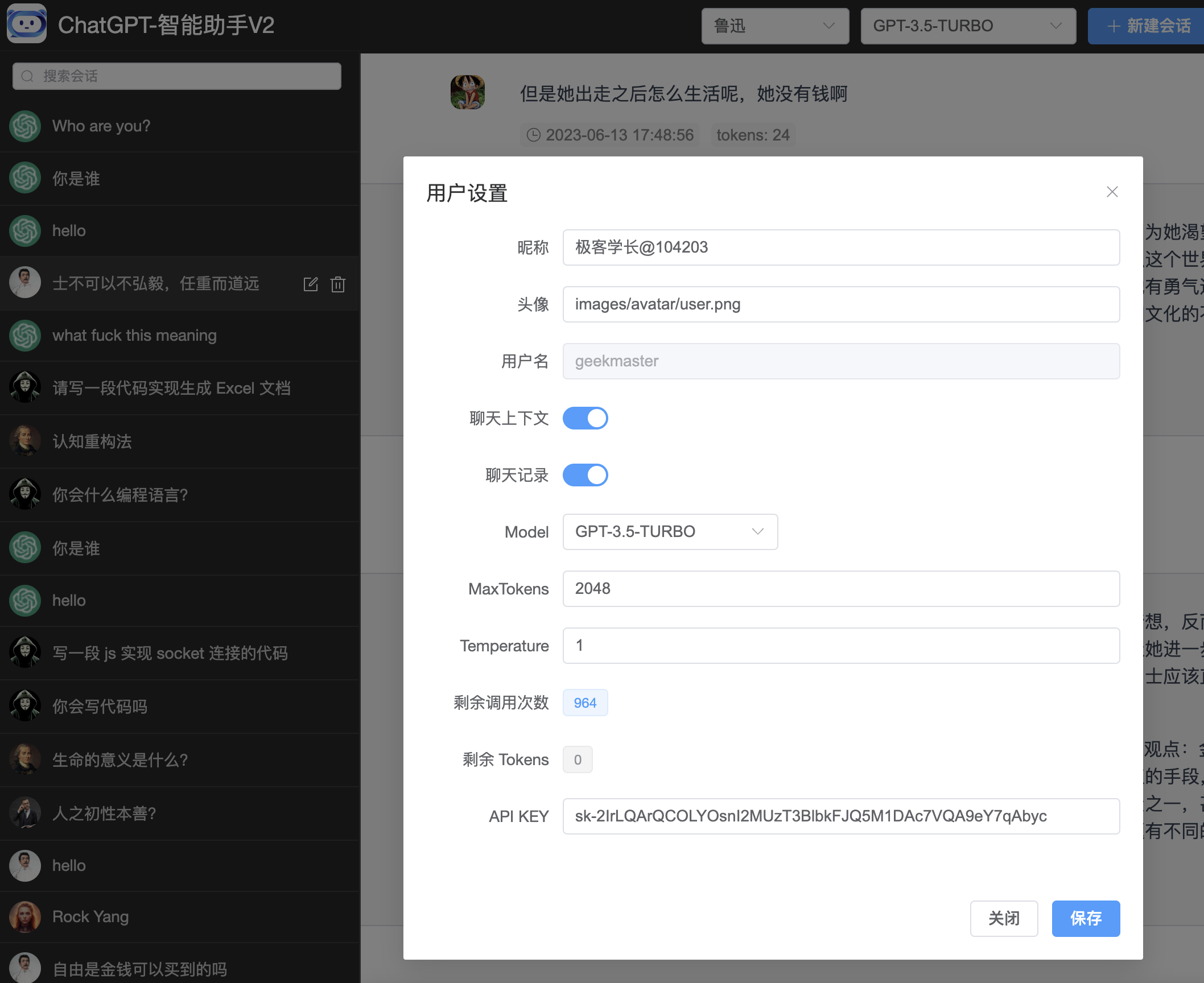Expand the GPT-3.5-TURBO model selector in header
Image resolution: width=1204 pixels, height=983 pixels.
968,26
